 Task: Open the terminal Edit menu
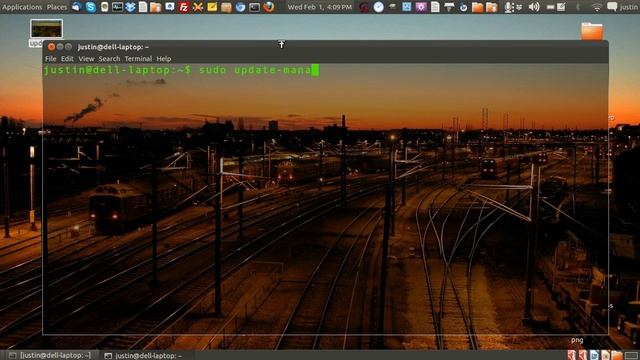pos(67,59)
